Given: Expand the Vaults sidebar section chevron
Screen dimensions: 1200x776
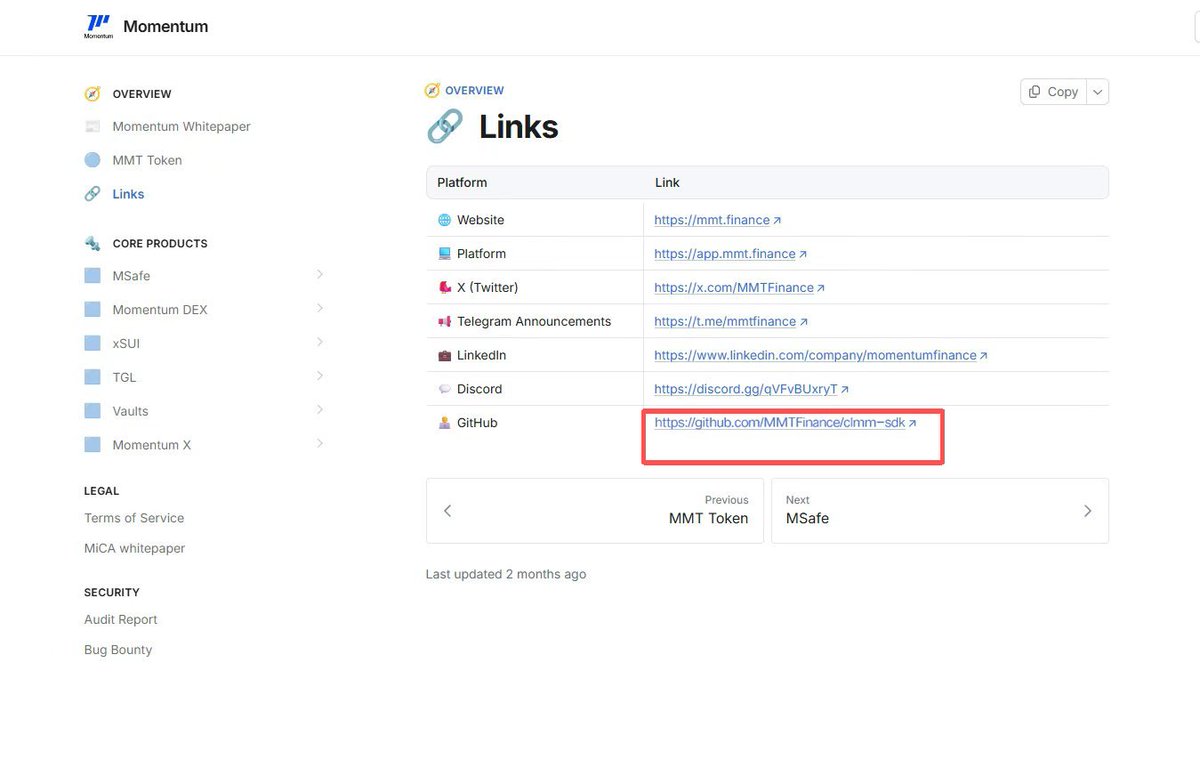Looking at the screenshot, I should [319, 410].
